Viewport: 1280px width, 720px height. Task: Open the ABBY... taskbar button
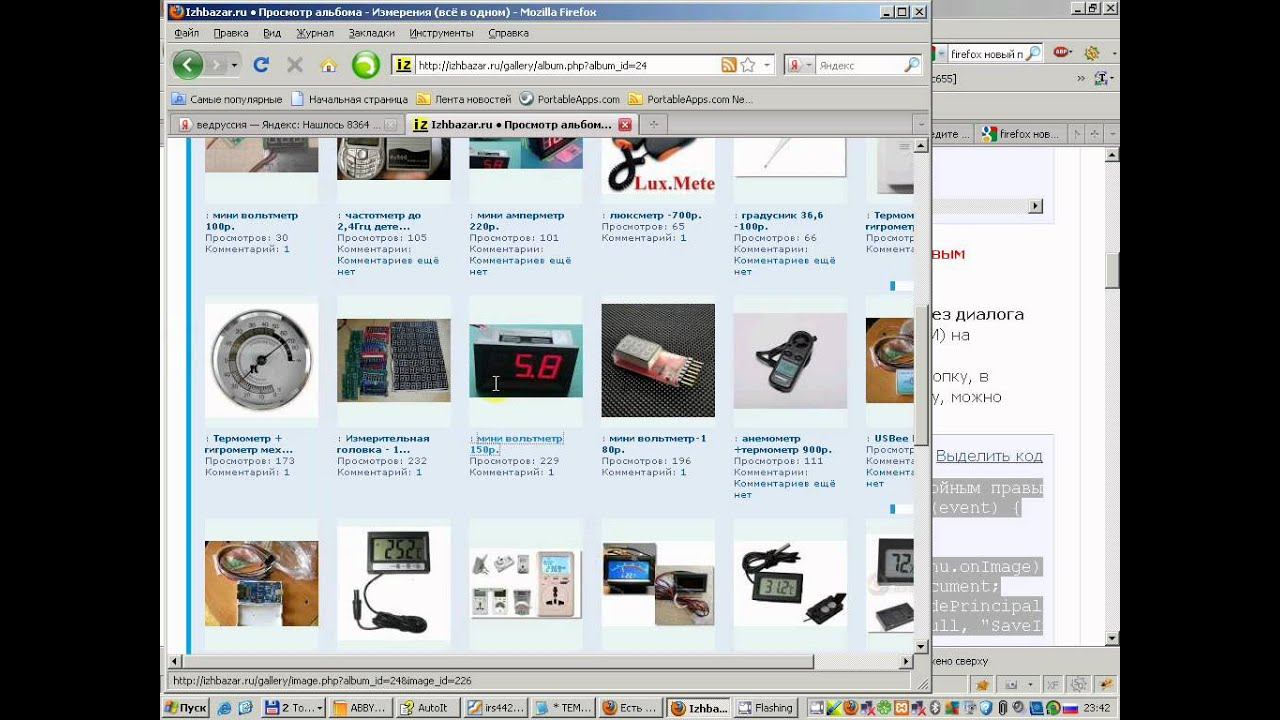pos(361,708)
